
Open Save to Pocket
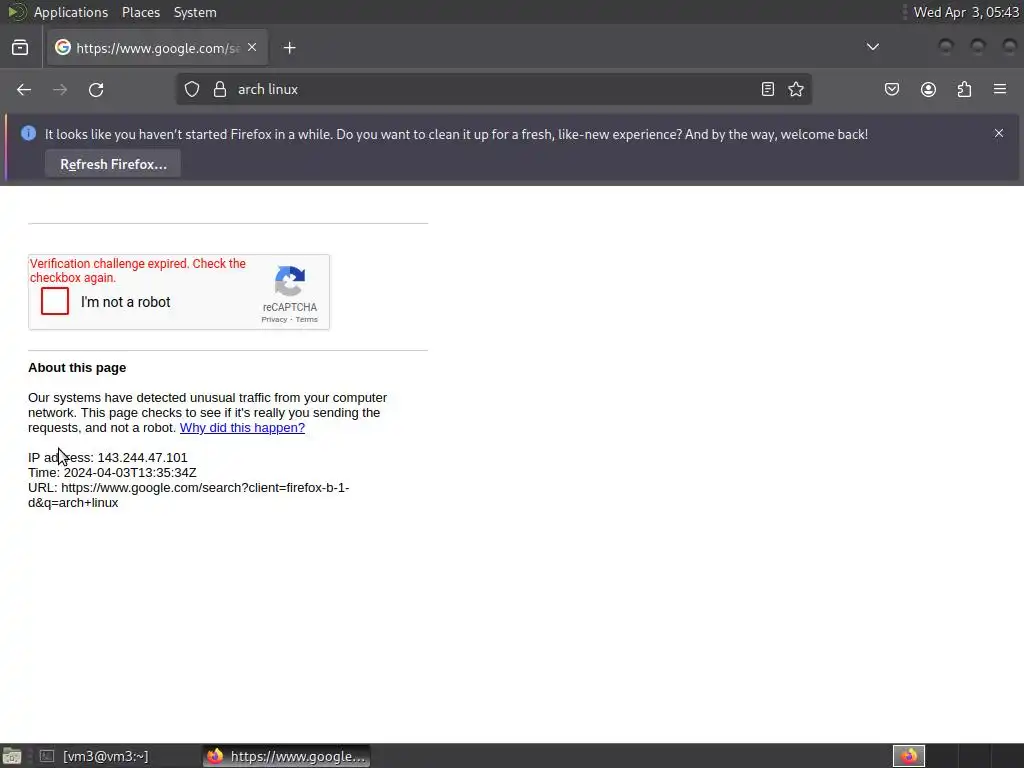pos(891,89)
